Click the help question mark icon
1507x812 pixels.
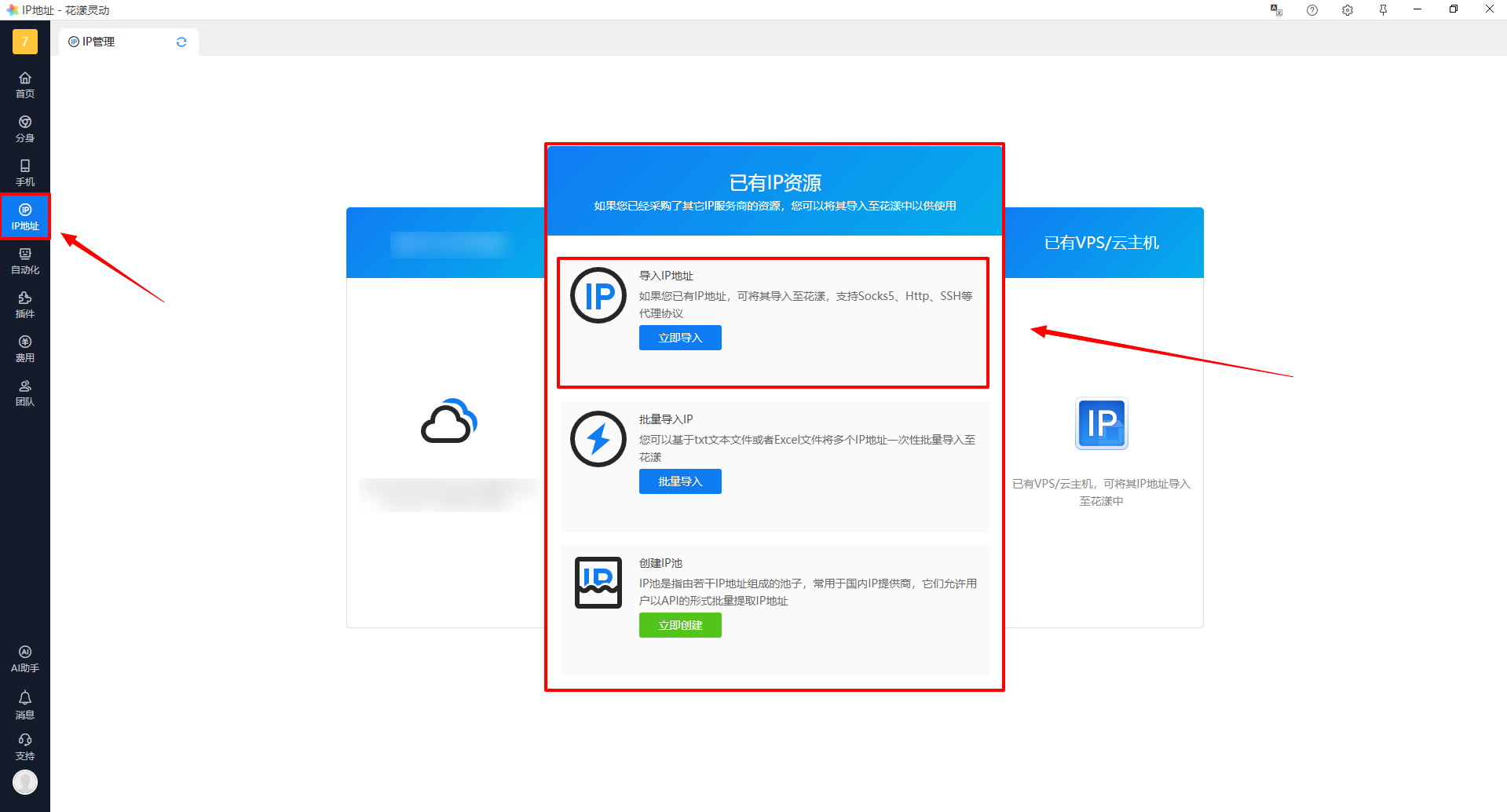point(1312,10)
